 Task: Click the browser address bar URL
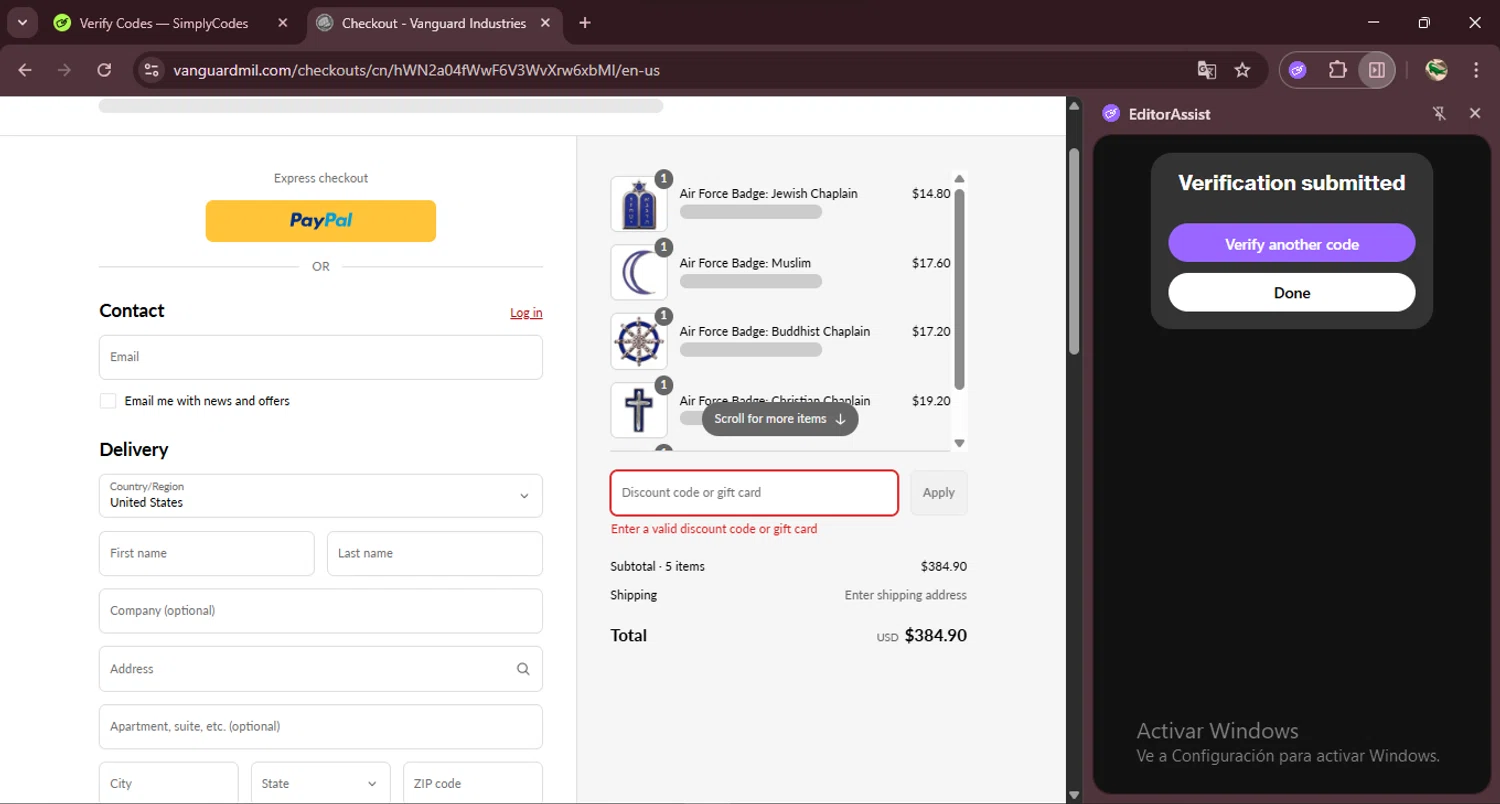[x=416, y=70]
